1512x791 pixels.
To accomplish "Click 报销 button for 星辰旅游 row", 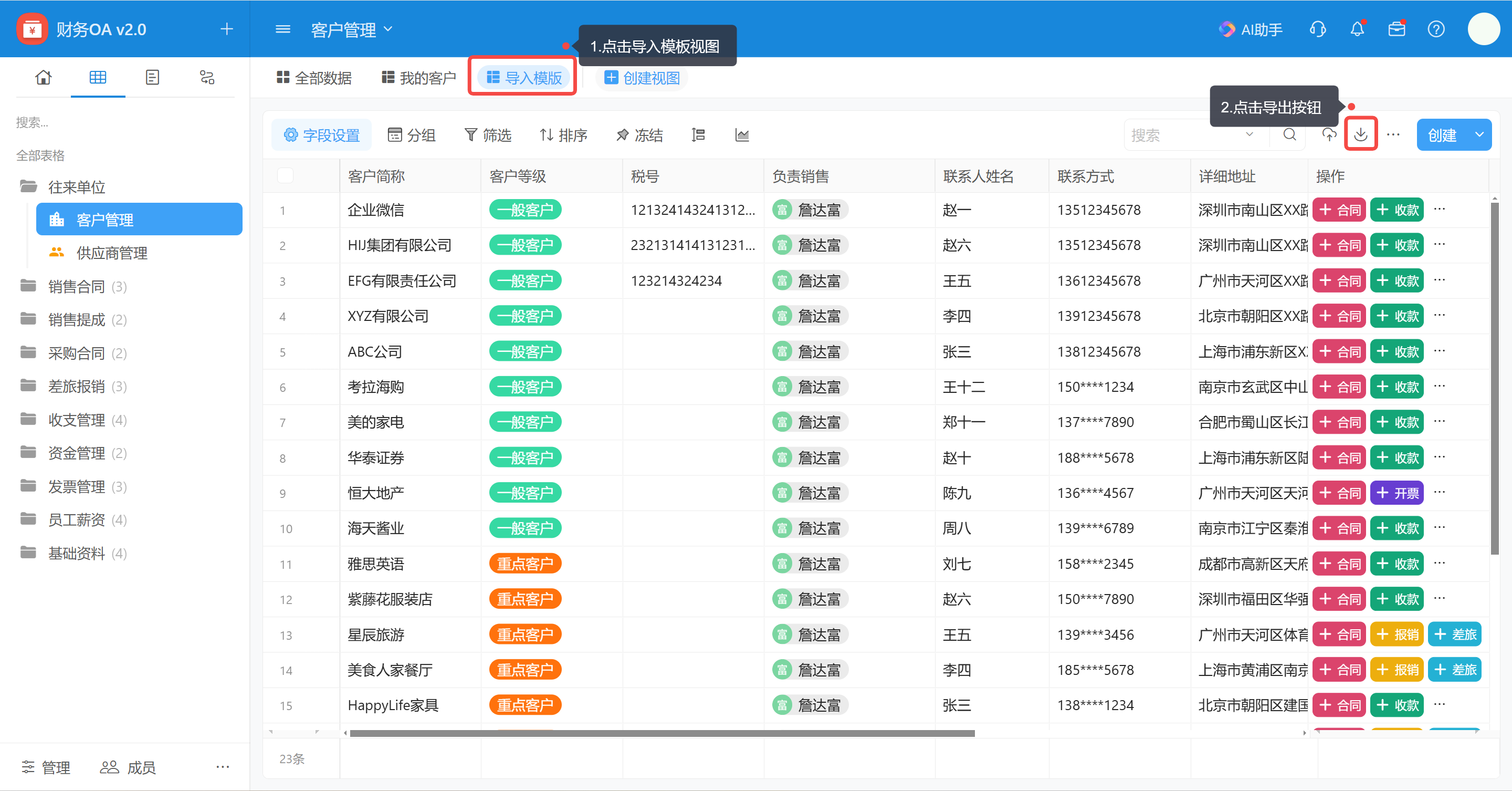I will coord(1397,634).
